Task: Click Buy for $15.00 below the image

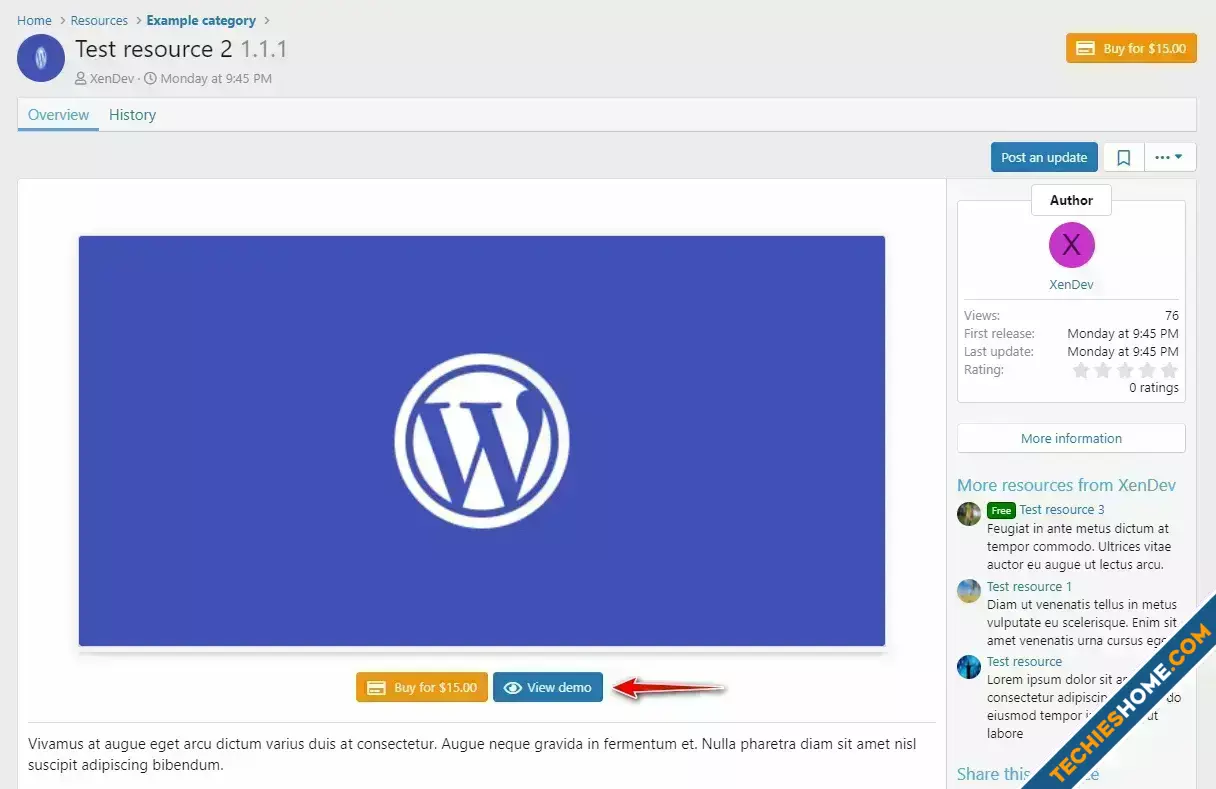Action: (x=422, y=687)
